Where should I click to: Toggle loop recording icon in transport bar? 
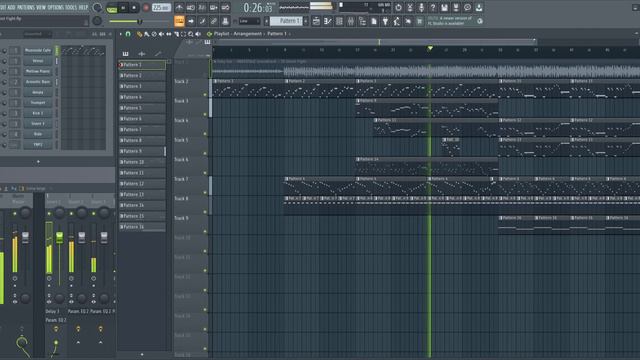[225, 7]
